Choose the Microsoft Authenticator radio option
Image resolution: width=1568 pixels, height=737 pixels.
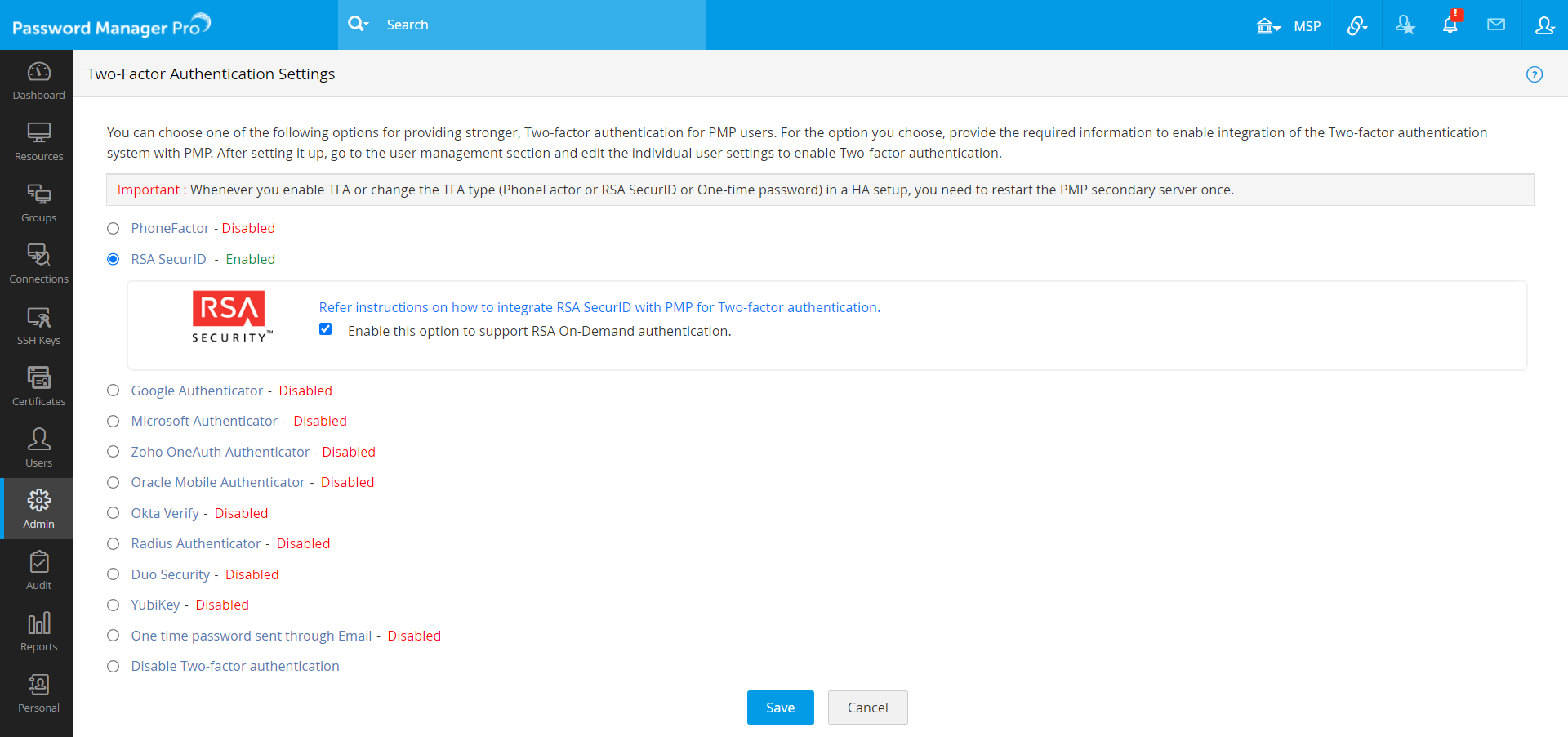click(114, 421)
